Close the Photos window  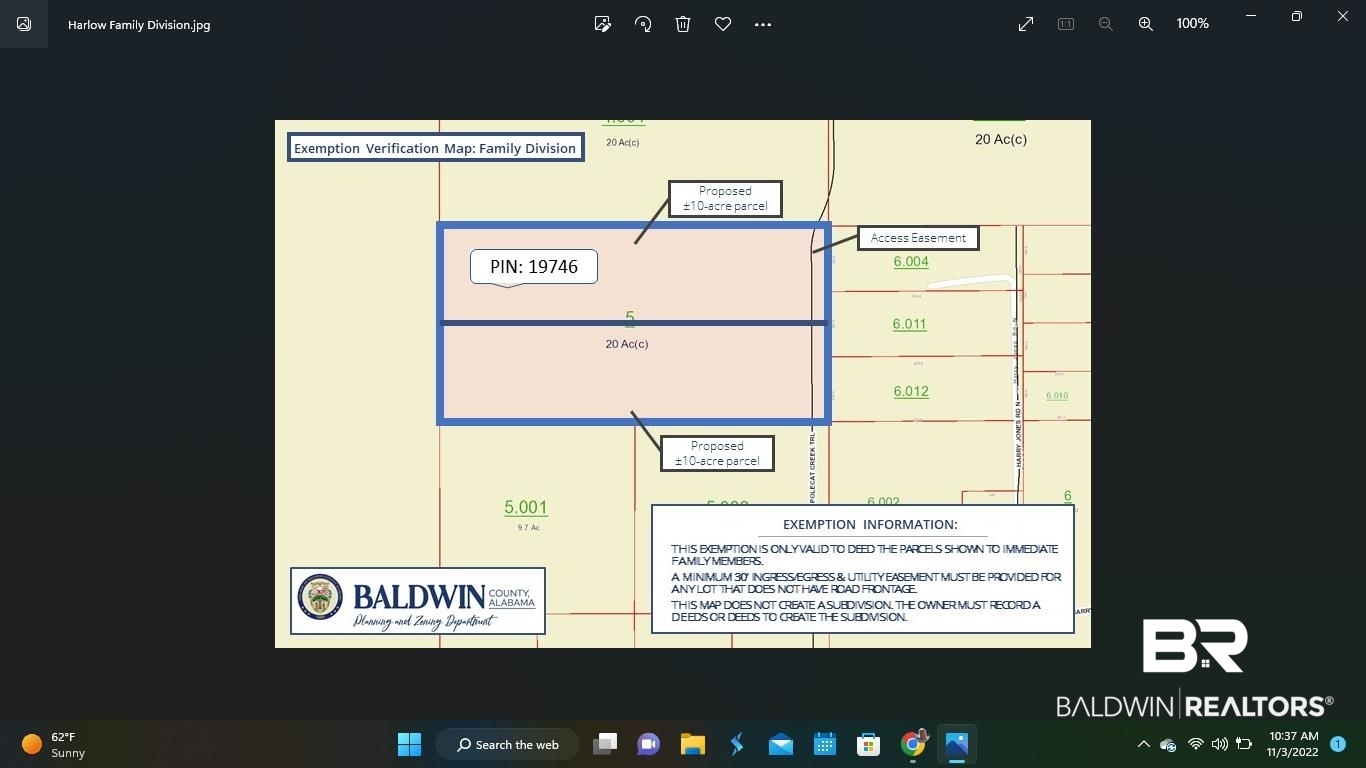1343,16
